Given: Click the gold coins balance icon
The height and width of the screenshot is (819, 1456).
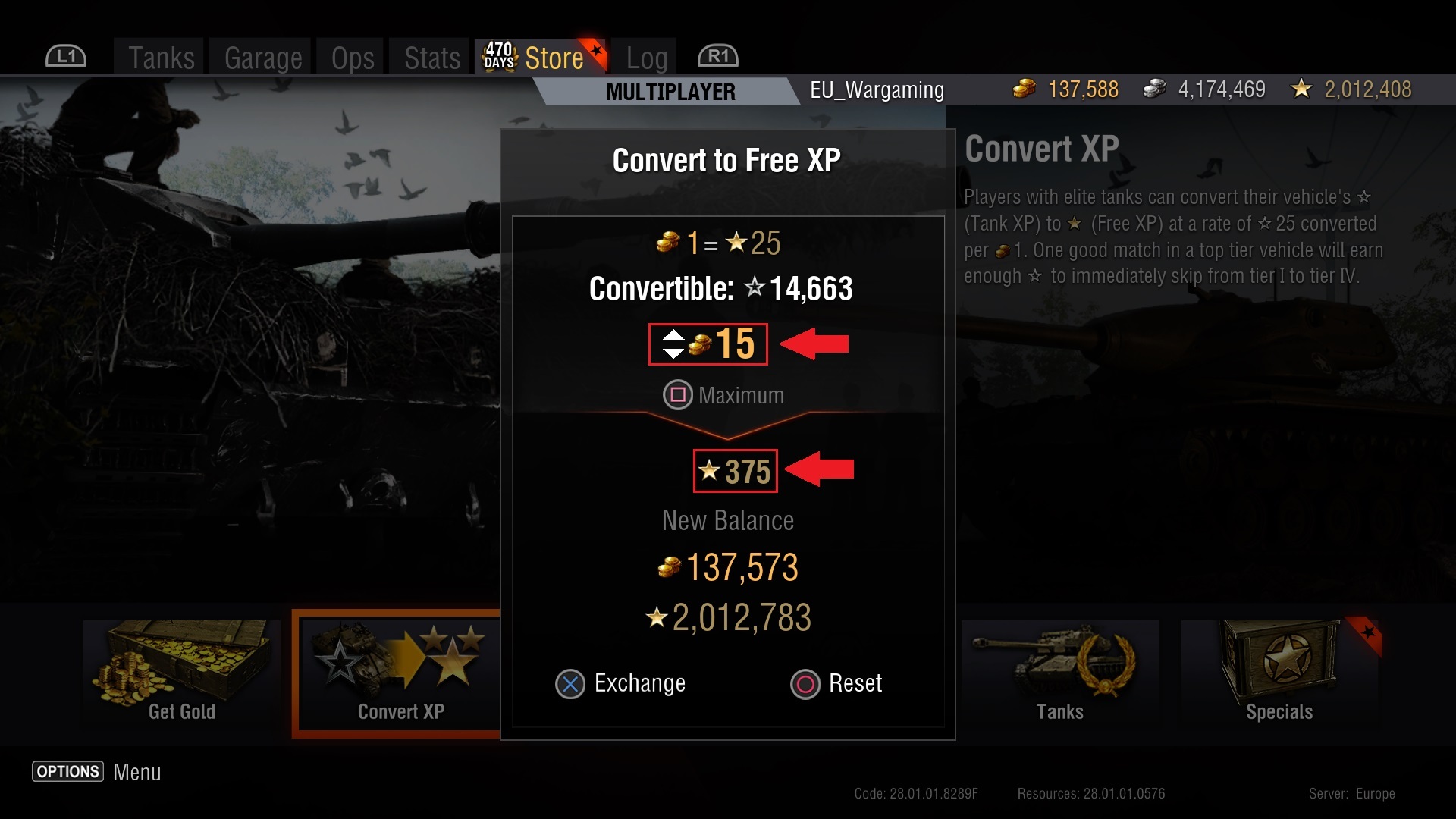Looking at the screenshot, I should (x=1025, y=89).
